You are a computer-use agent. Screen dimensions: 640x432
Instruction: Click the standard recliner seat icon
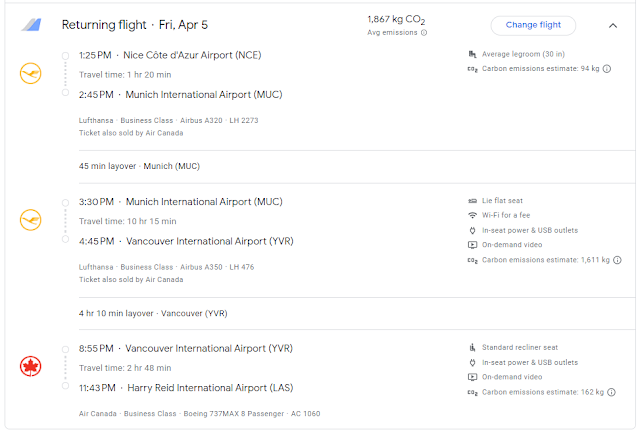472,347
